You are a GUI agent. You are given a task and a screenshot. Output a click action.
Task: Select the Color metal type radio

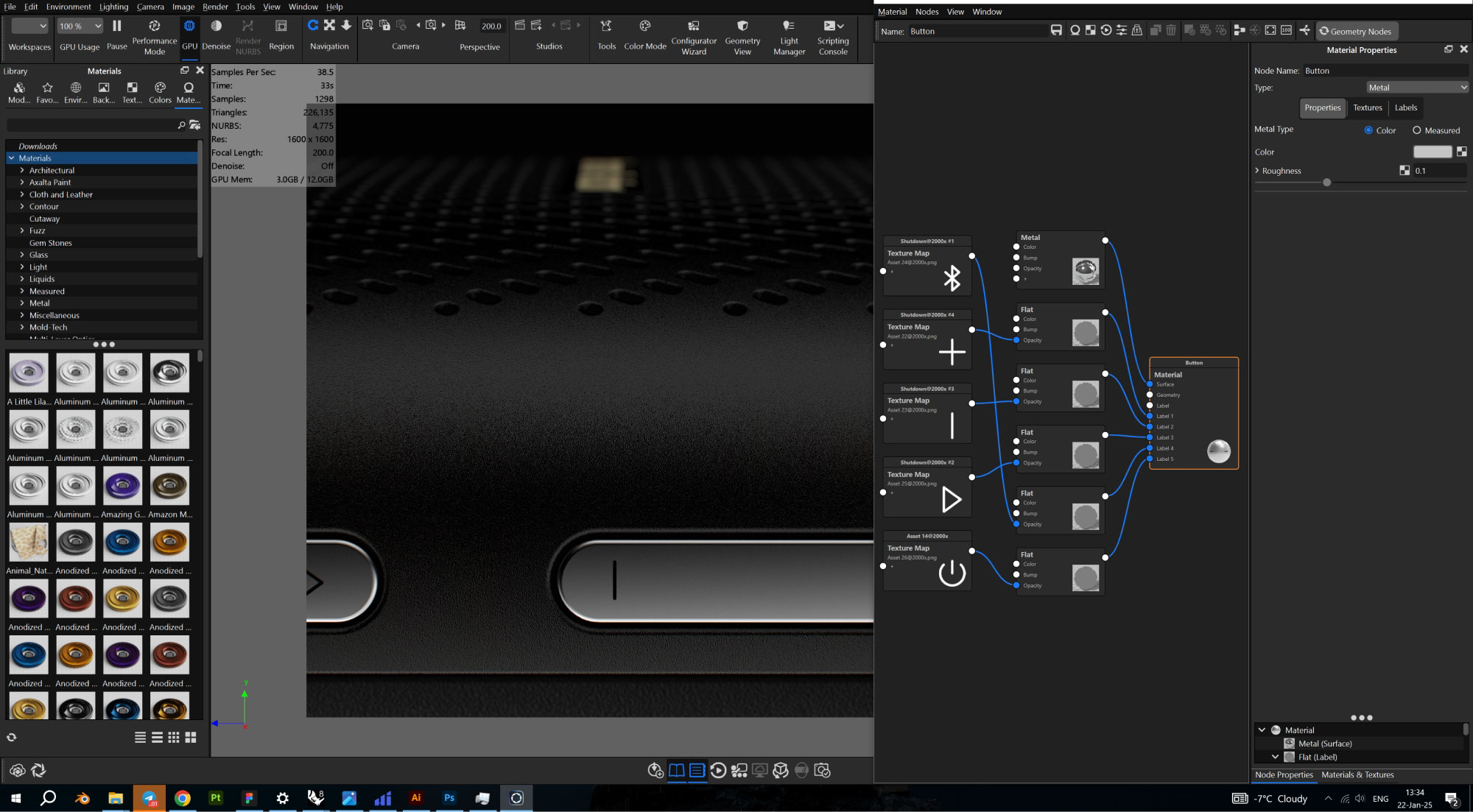point(1368,130)
